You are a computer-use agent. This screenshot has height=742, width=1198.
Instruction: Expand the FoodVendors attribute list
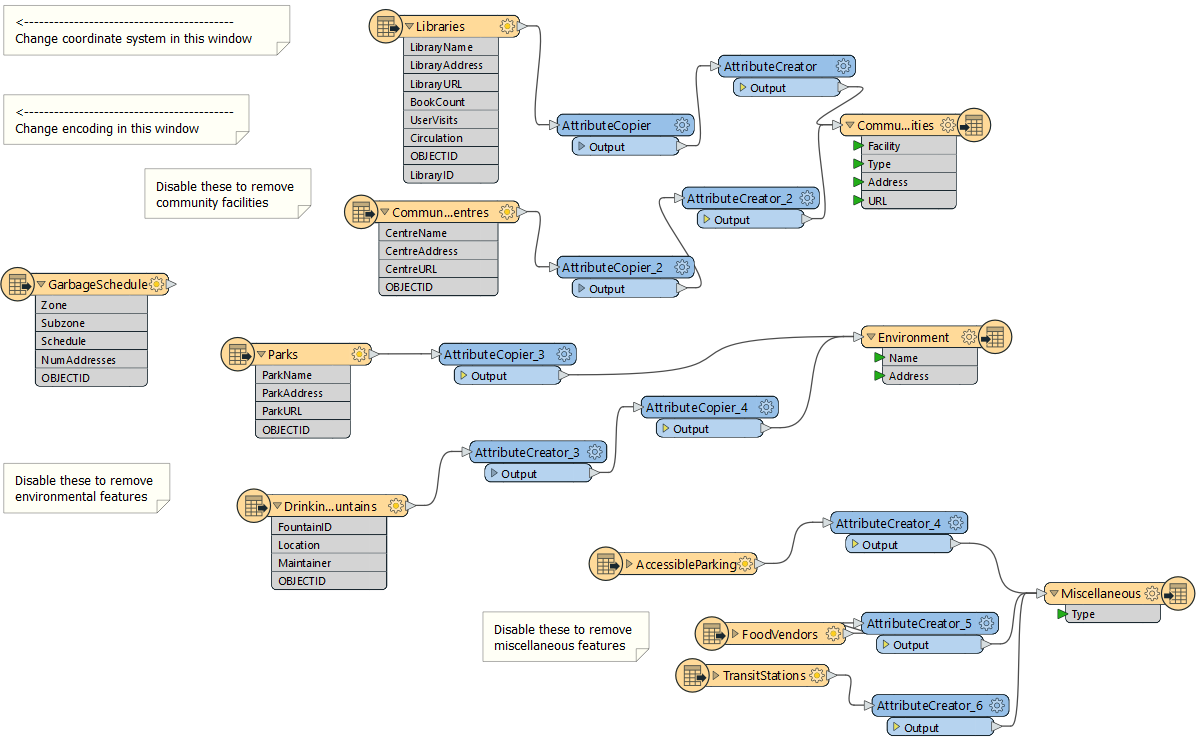(733, 635)
